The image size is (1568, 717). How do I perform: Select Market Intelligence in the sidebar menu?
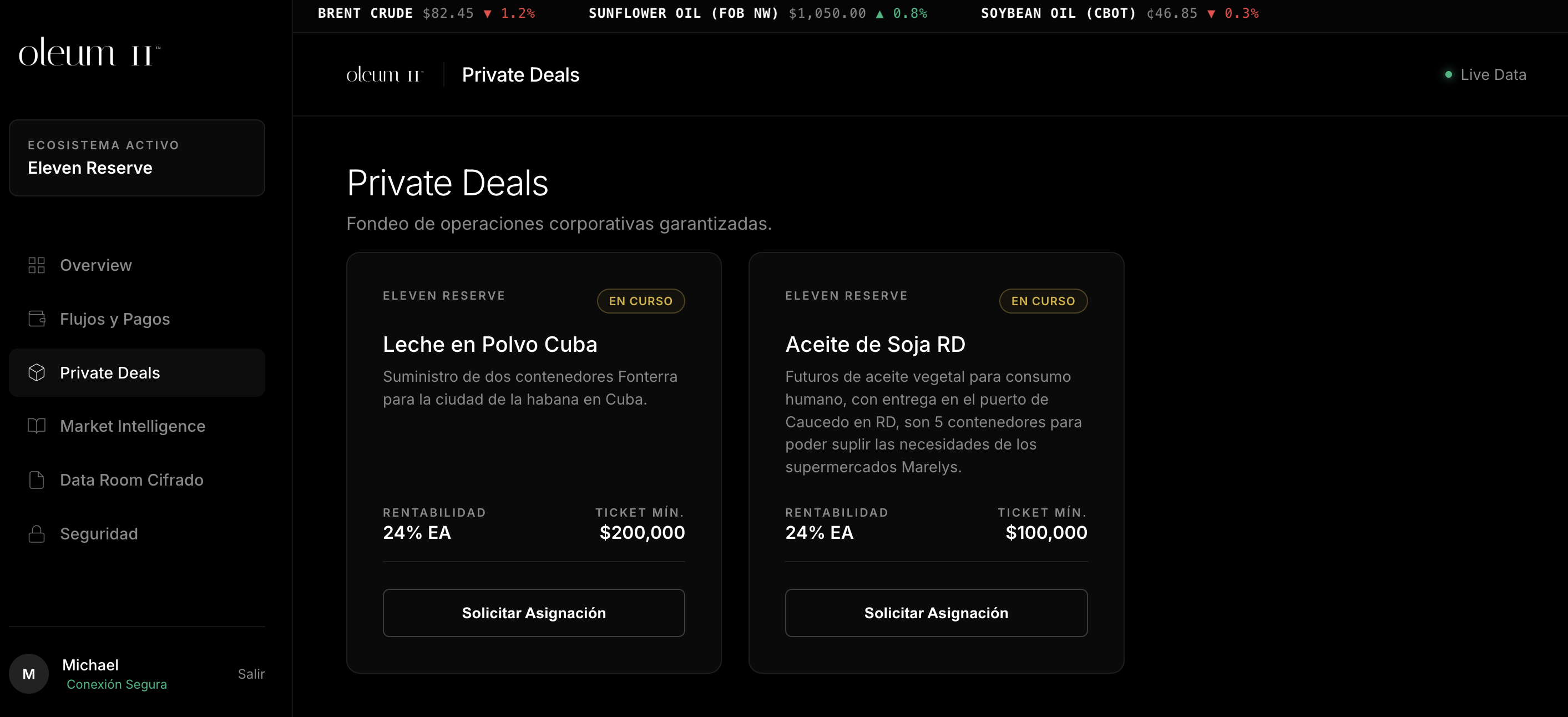pyautogui.click(x=133, y=426)
